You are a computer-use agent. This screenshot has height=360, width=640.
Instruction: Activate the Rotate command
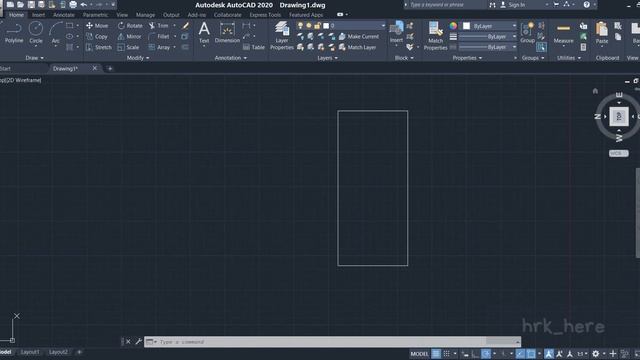130,25
